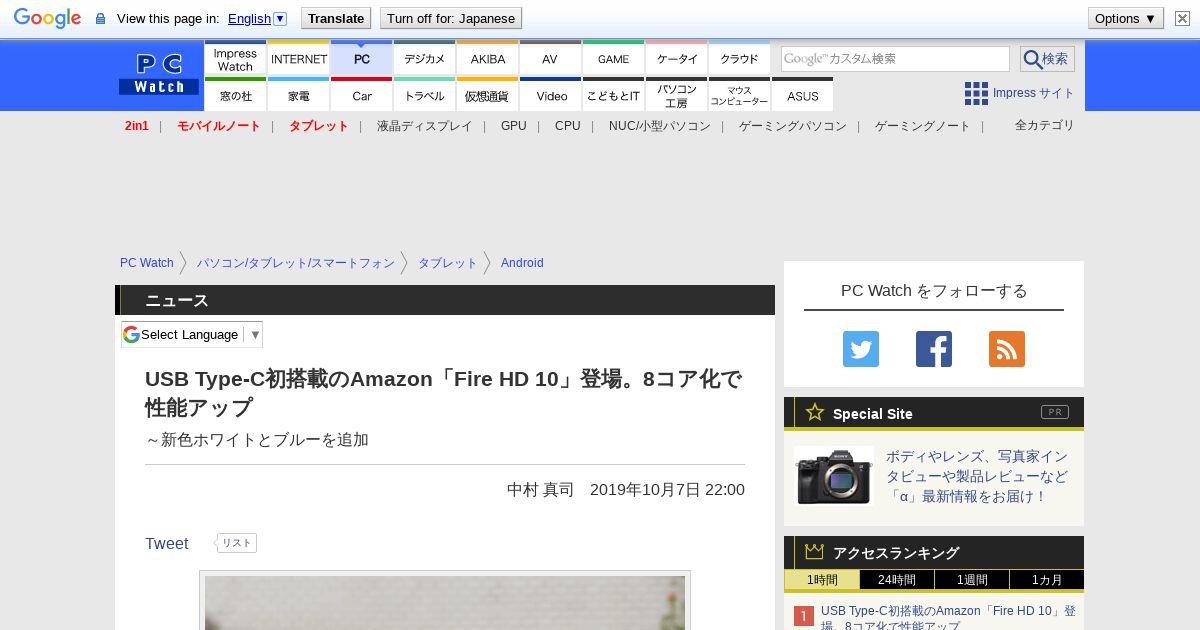Image resolution: width=1200 pixels, height=630 pixels.
Task: Click ゲーミングパソコン category link
Action: (x=793, y=126)
